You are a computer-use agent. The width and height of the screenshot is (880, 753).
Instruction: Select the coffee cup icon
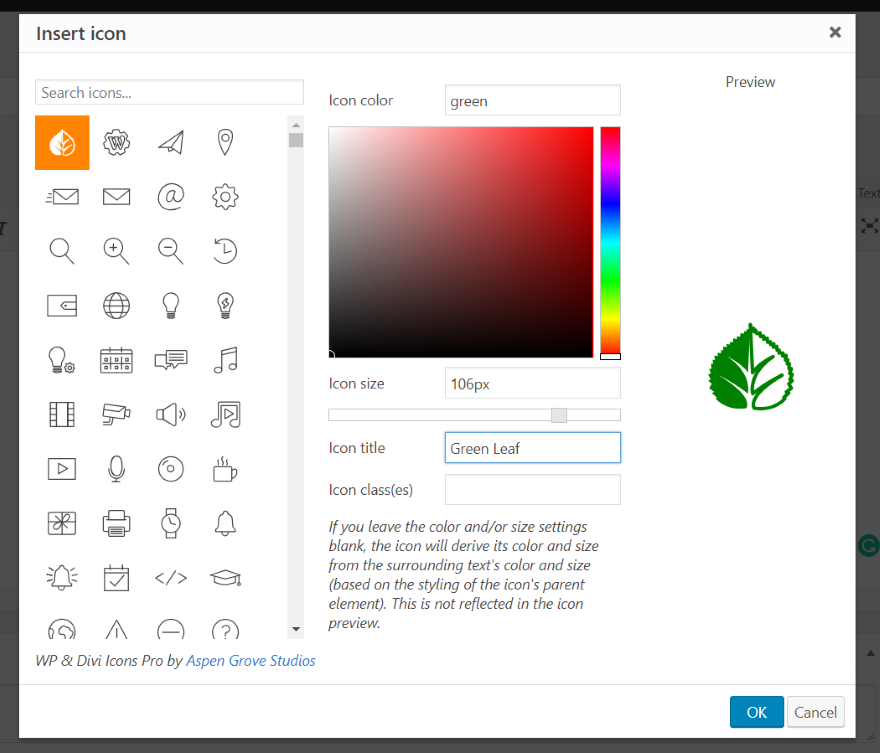click(225, 468)
